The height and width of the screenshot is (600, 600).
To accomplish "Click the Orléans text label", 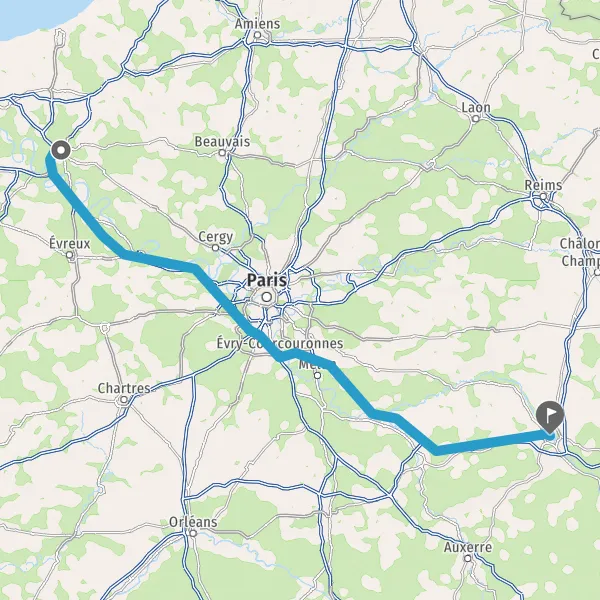I will (193, 522).
